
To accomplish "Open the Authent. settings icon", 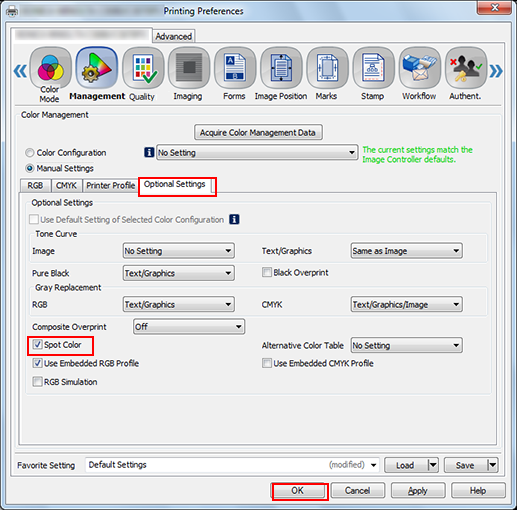I will 466,69.
